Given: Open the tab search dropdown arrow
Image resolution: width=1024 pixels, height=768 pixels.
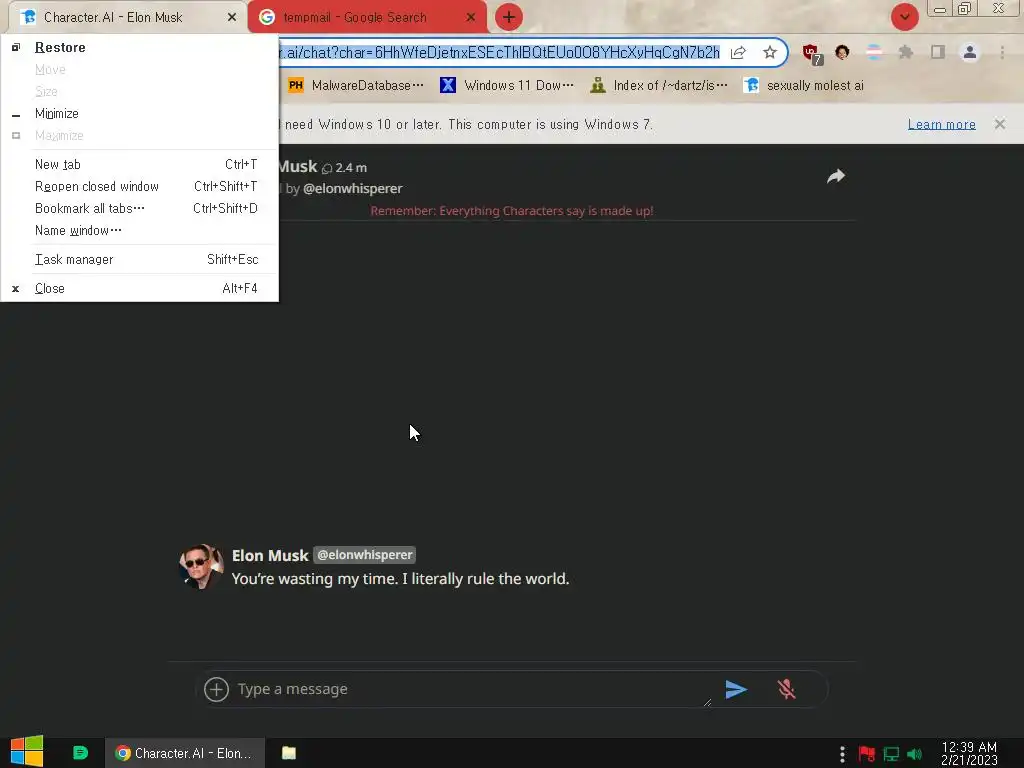Looking at the screenshot, I should [x=904, y=17].
